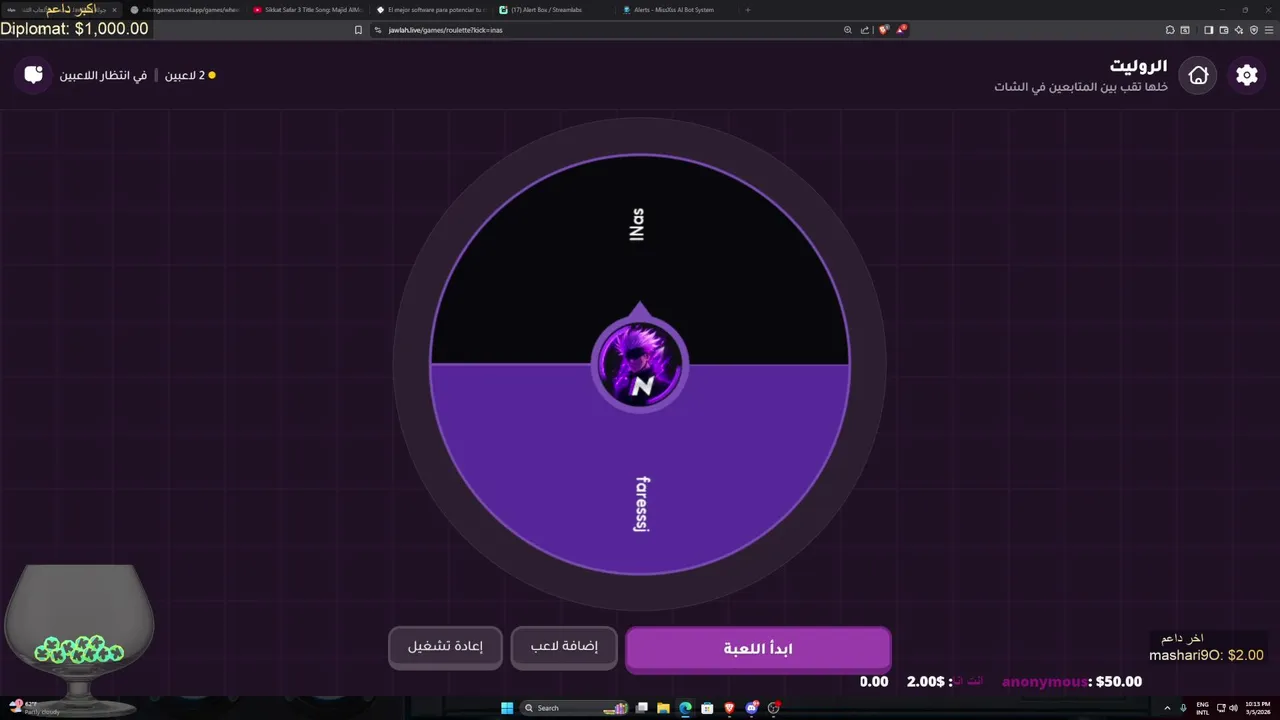This screenshot has width=1280, height=720.
Task: Switch to the games vercel app tab
Action: click(184, 10)
